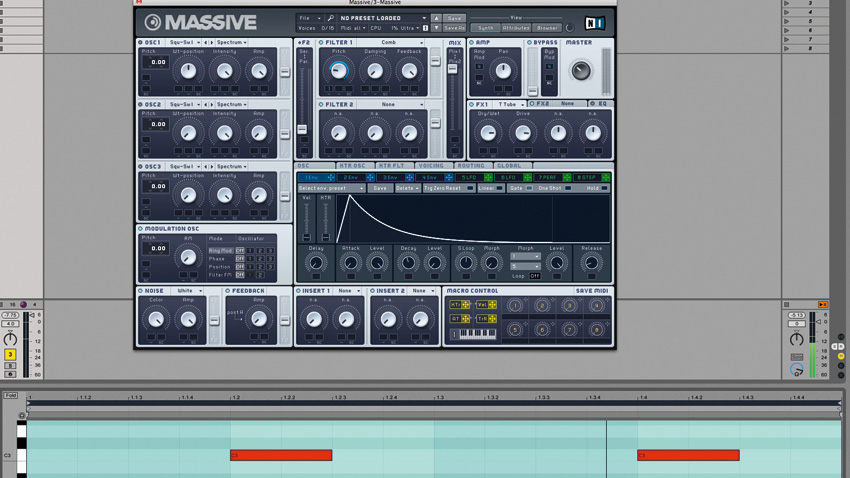
Task: Click the AT macro source handle
Action: 466,319
